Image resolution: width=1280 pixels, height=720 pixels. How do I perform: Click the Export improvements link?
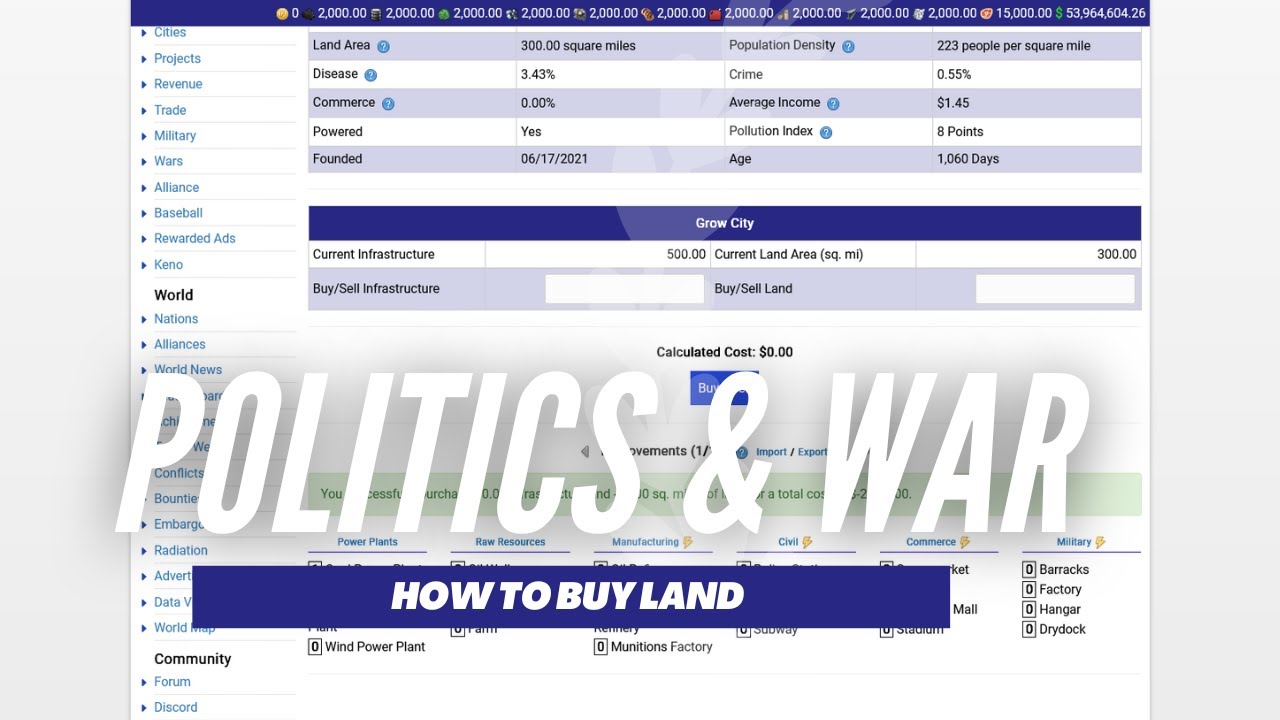coord(812,452)
